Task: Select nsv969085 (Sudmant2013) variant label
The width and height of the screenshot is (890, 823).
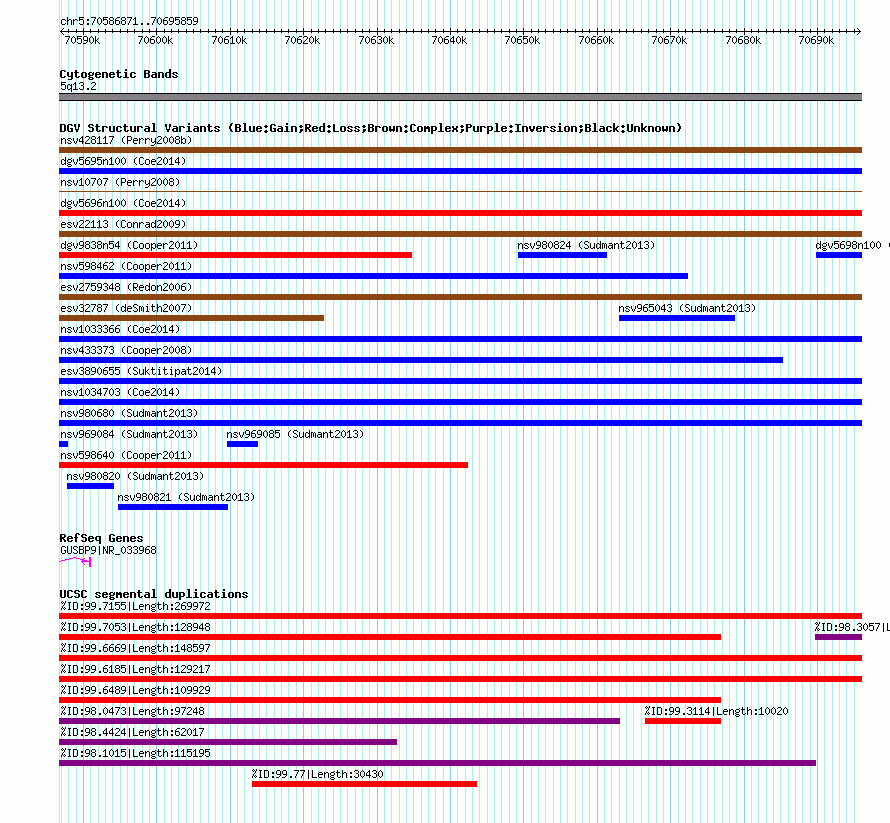Action: [x=295, y=434]
